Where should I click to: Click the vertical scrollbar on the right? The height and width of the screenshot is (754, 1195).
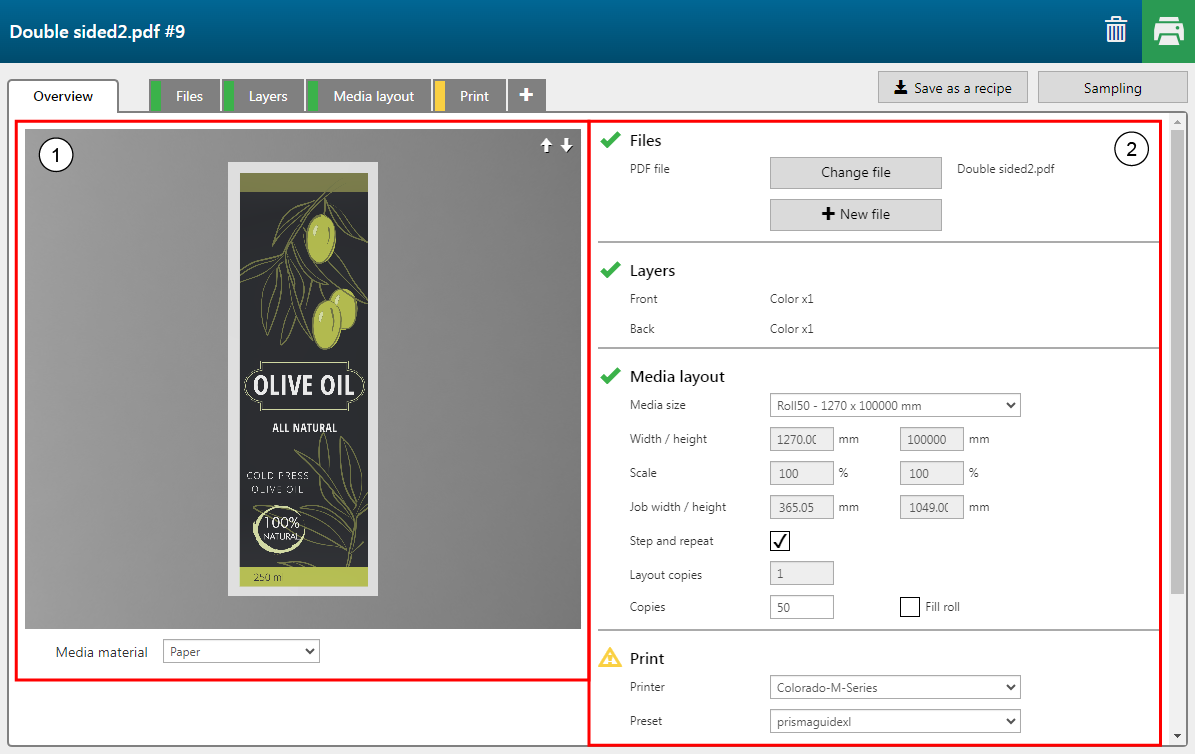click(x=1177, y=360)
